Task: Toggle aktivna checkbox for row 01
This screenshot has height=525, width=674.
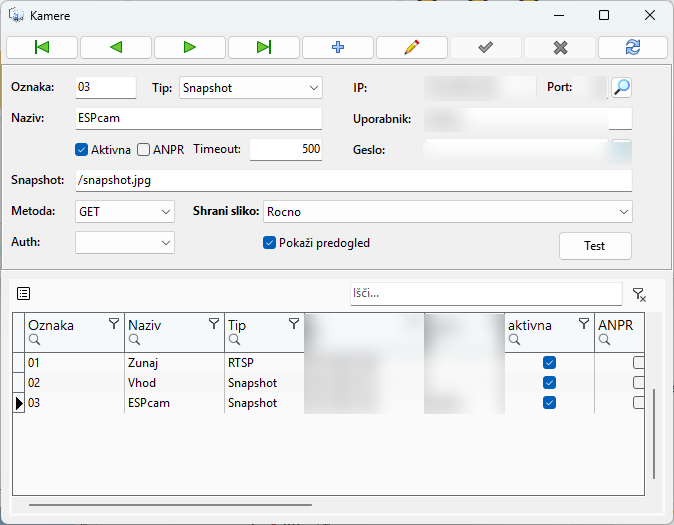Action: point(549,362)
